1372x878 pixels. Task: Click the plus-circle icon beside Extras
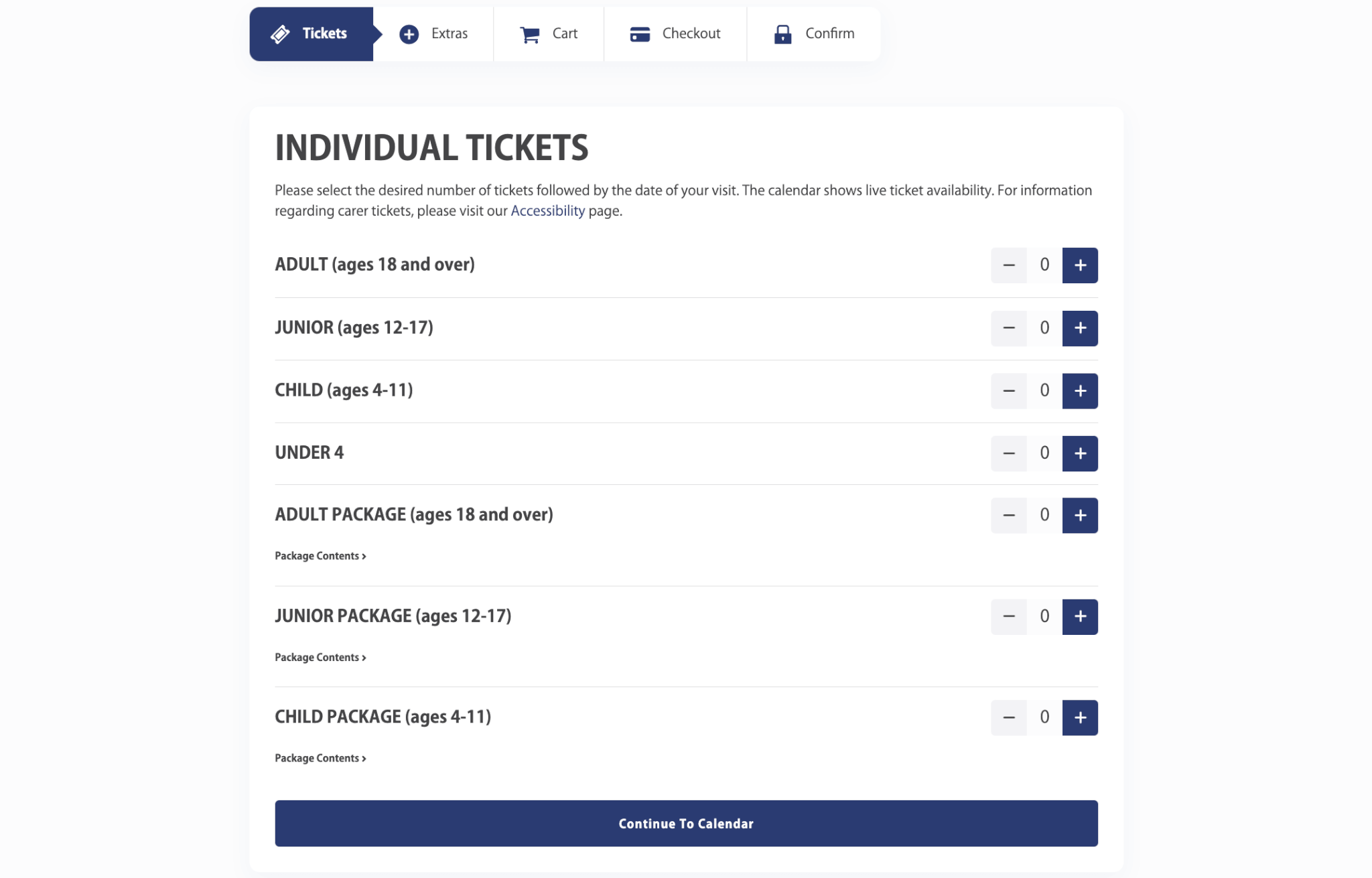(409, 34)
